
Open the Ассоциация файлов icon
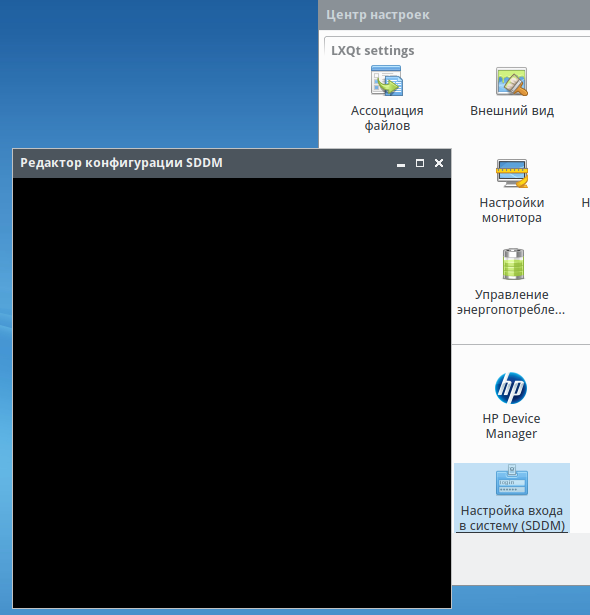[x=387, y=81]
